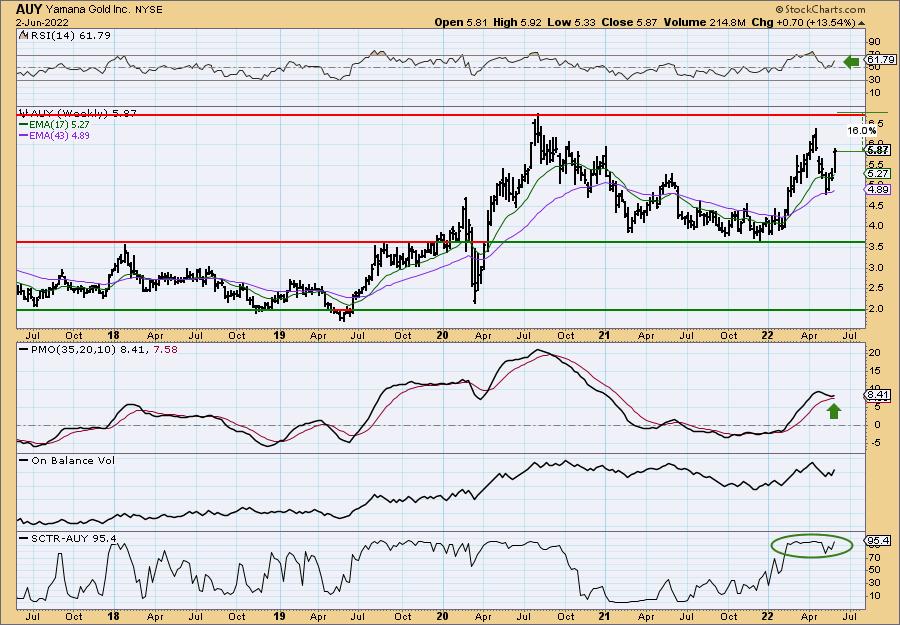Image resolution: width=900 pixels, height=625 pixels.
Task: Click the 5.87 last-price tag on the price axis
Action: click(x=878, y=150)
